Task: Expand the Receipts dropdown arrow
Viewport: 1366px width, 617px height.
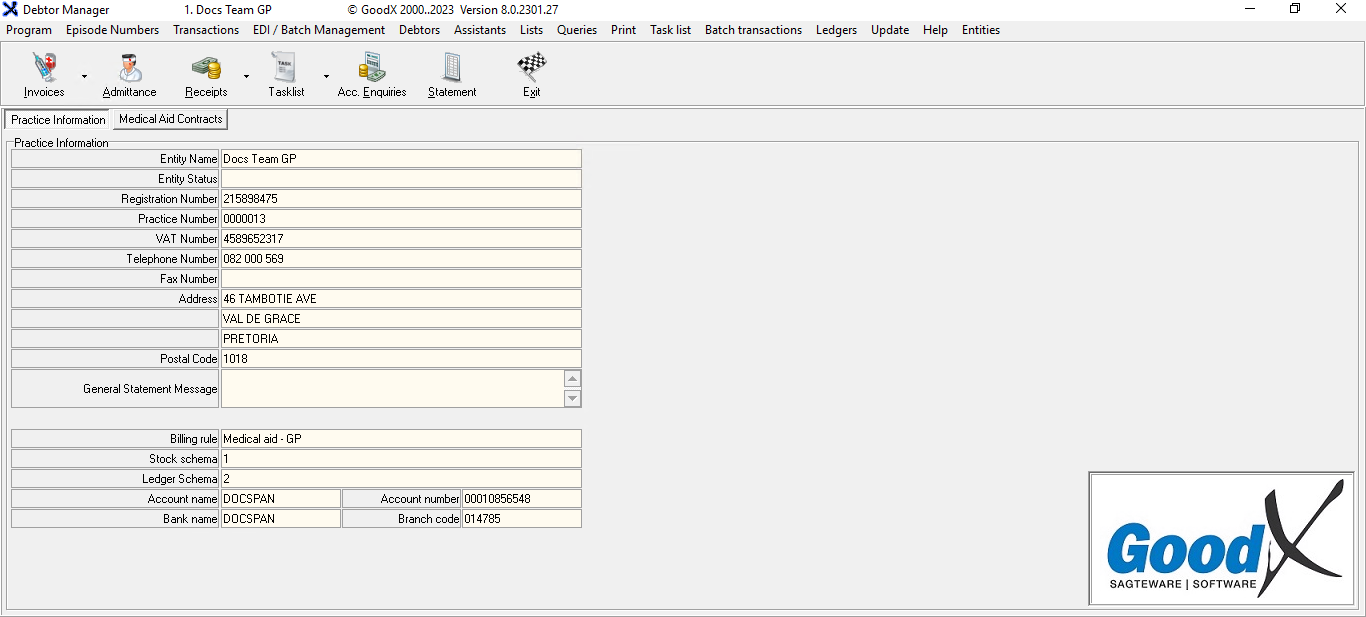Action: 246,76
